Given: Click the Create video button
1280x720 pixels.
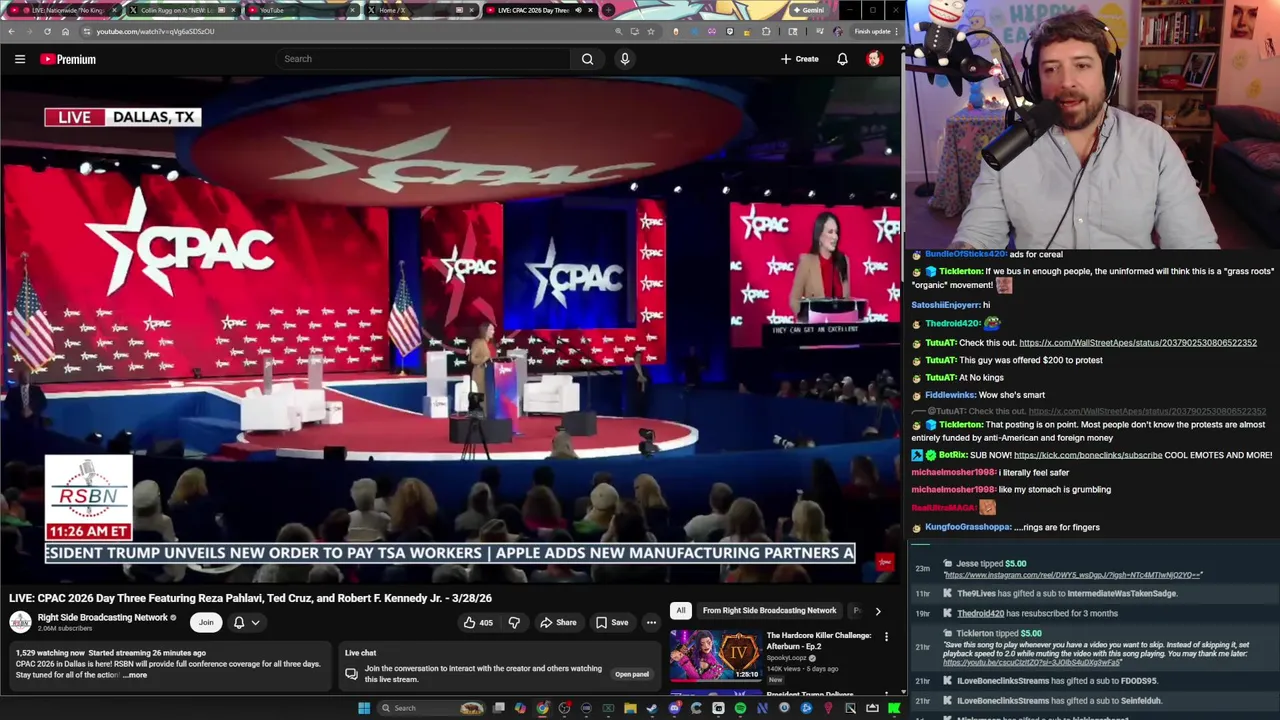Looking at the screenshot, I should [x=800, y=59].
